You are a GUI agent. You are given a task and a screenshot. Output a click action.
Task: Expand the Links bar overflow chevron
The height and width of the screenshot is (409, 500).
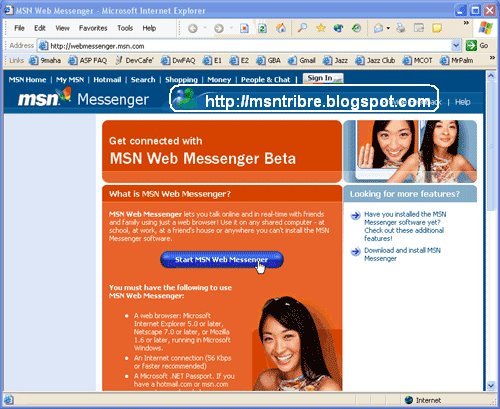492,58
